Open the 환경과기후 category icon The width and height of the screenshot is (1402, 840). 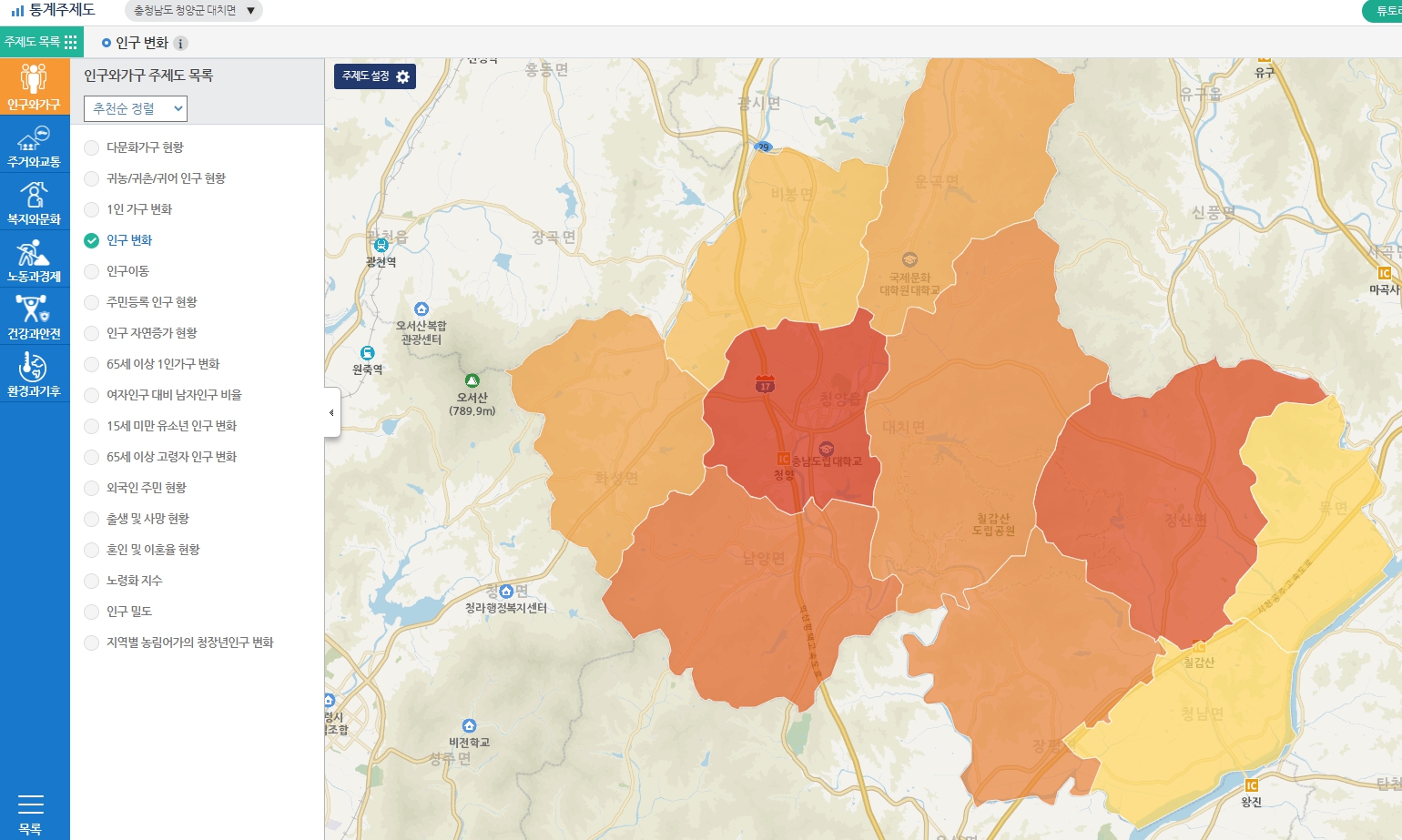(35, 374)
